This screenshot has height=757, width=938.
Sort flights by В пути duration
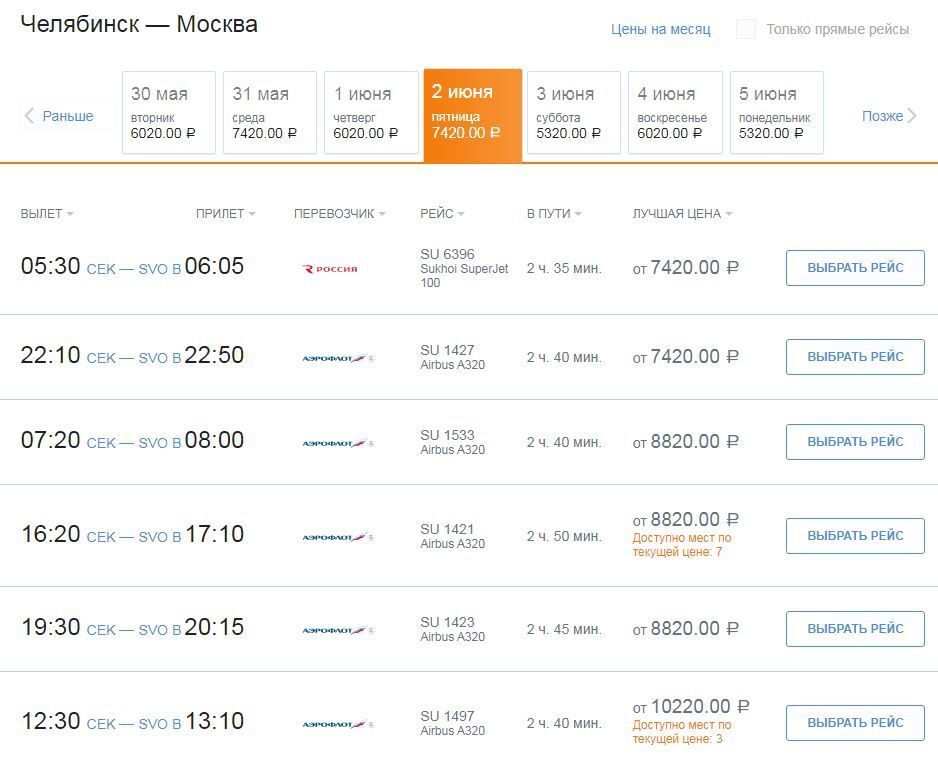tap(553, 214)
